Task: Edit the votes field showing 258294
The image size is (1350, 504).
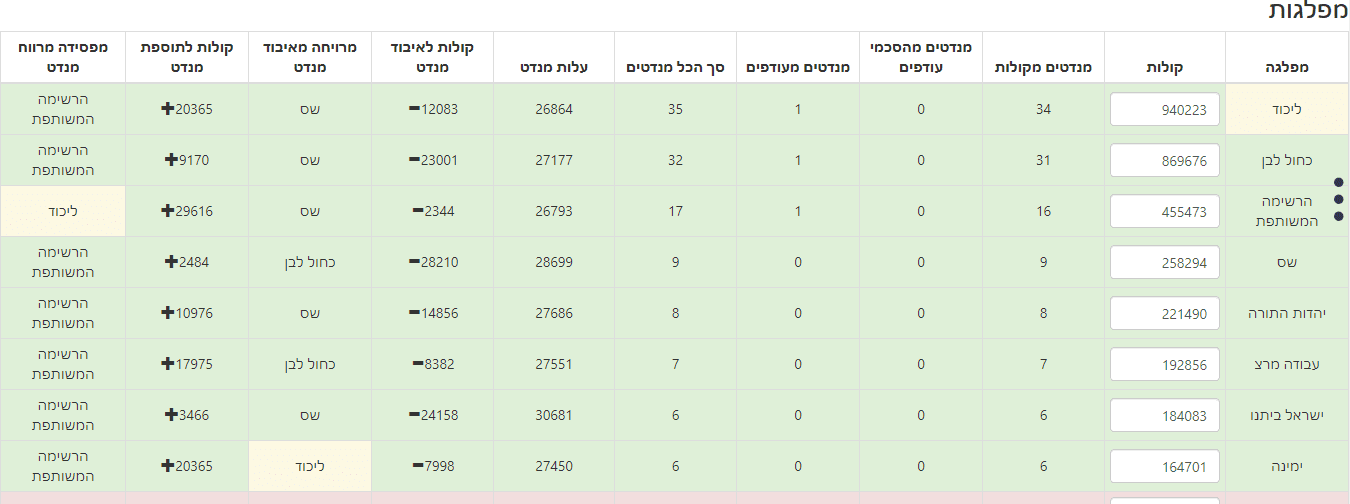Action: pos(1165,262)
